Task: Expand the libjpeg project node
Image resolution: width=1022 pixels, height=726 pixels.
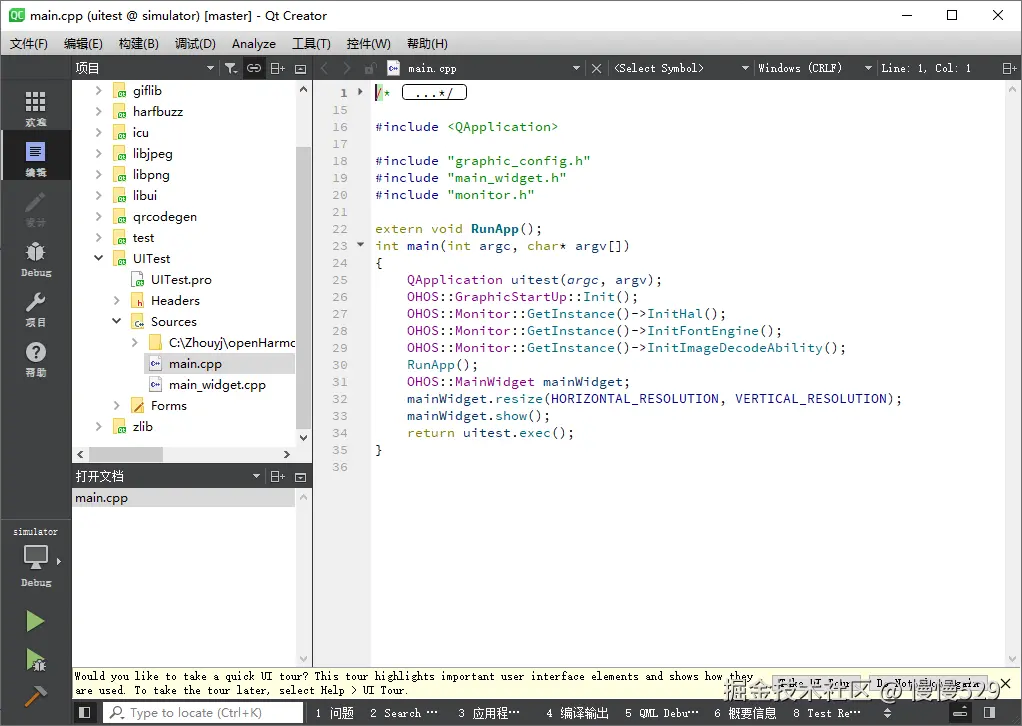Action: tap(98, 153)
